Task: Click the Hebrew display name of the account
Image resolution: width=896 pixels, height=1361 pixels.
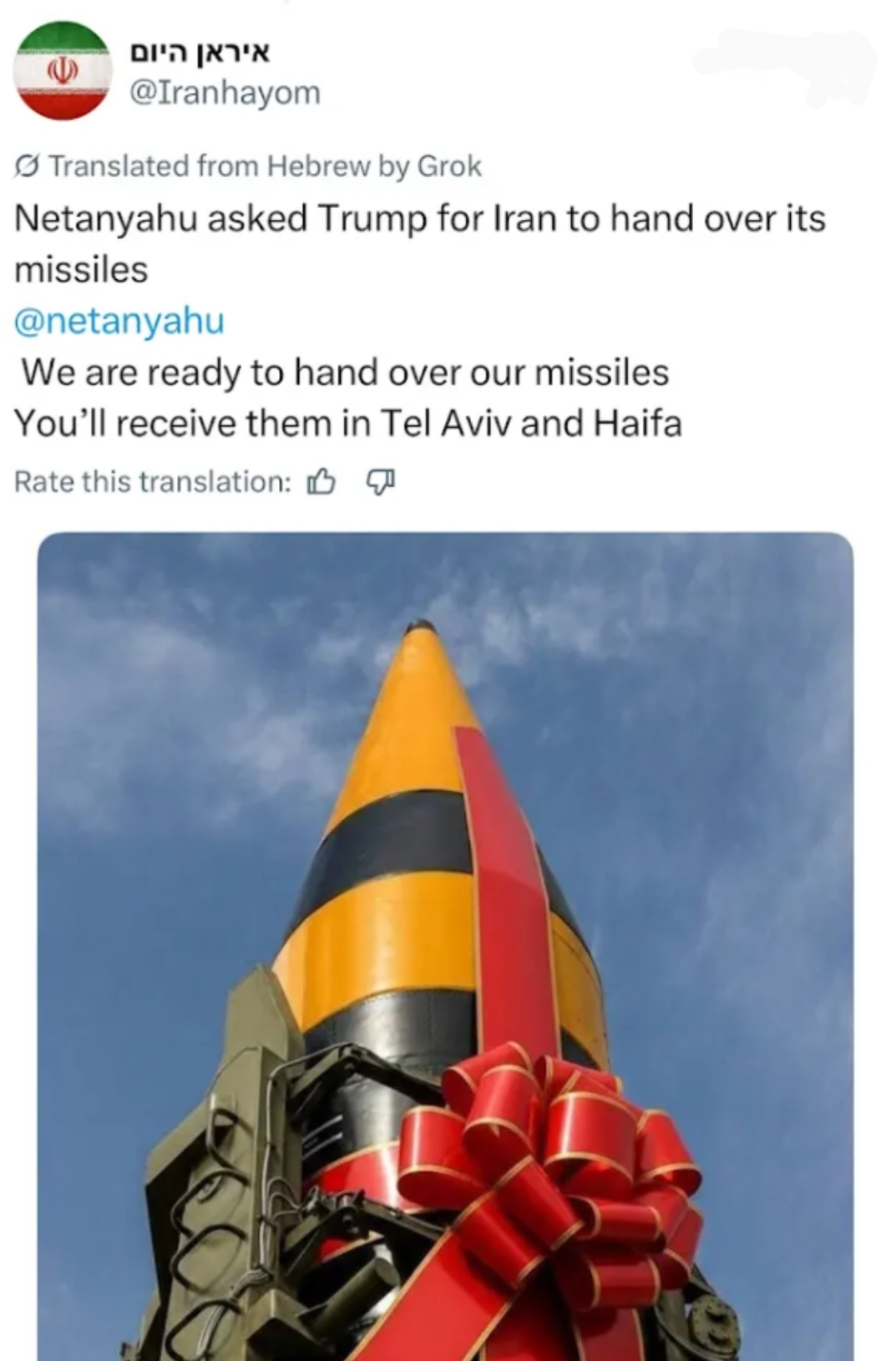Action: pos(200,53)
